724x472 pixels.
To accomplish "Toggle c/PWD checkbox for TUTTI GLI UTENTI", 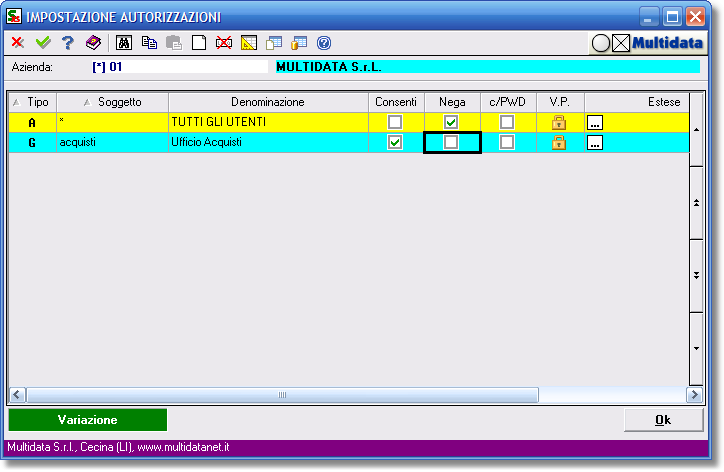I will pyautogui.click(x=507, y=122).
